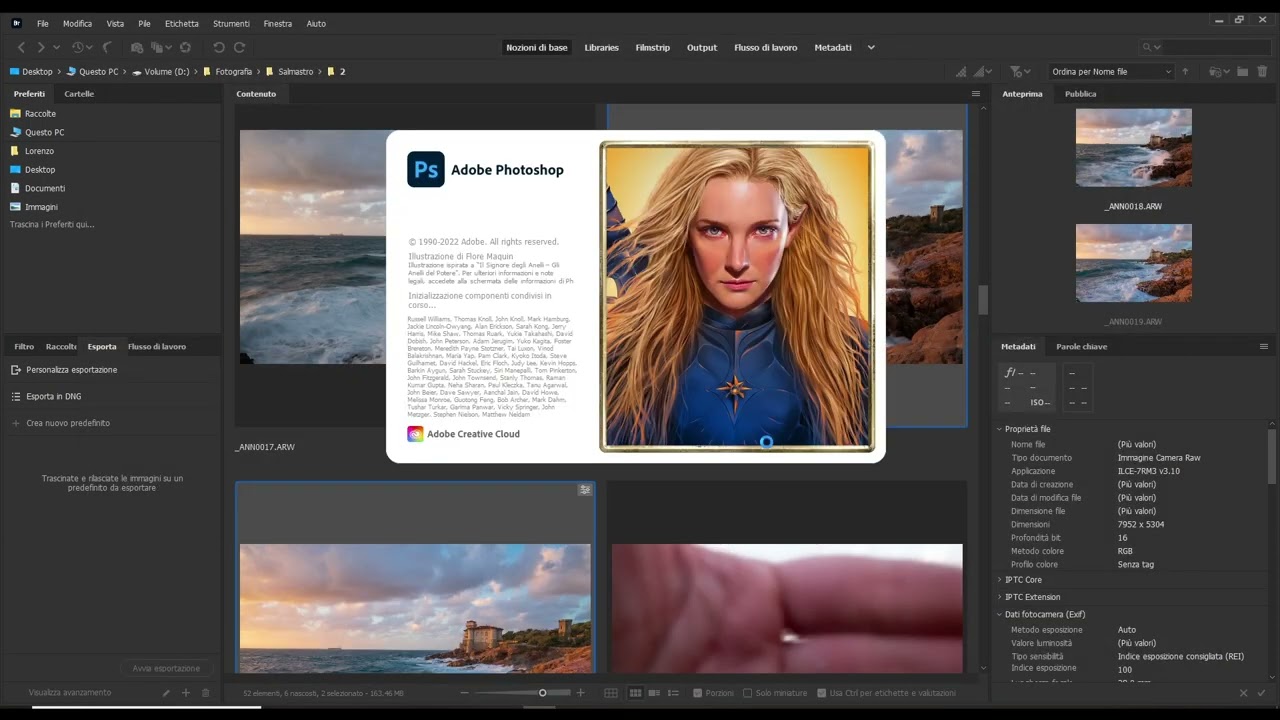The width and height of the screenshot is (1280, 720).
Task: Click the boomerang return-to-app icon
Action: click(x=107, y=47)
